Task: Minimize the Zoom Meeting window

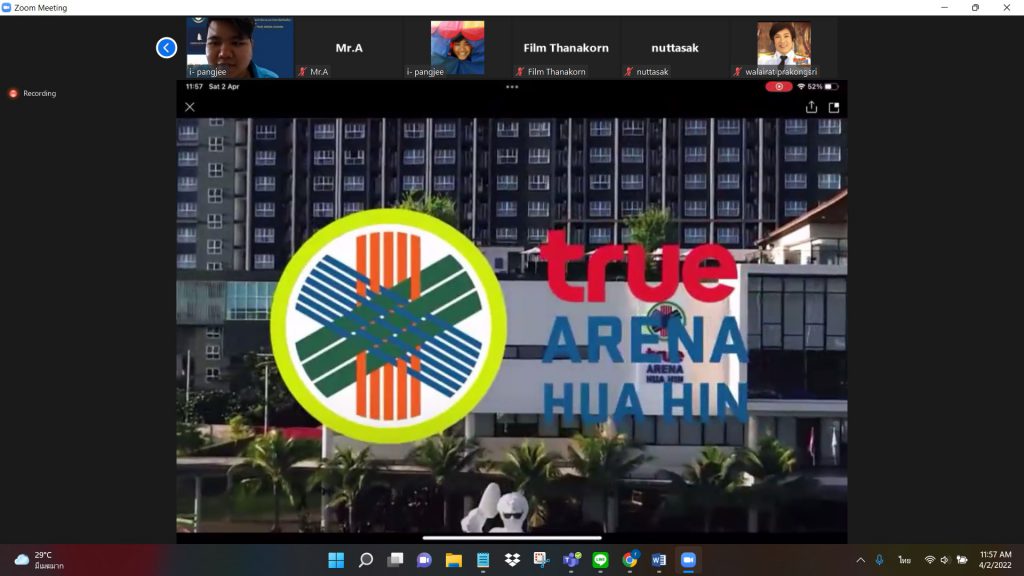Action: coord(944,8)
